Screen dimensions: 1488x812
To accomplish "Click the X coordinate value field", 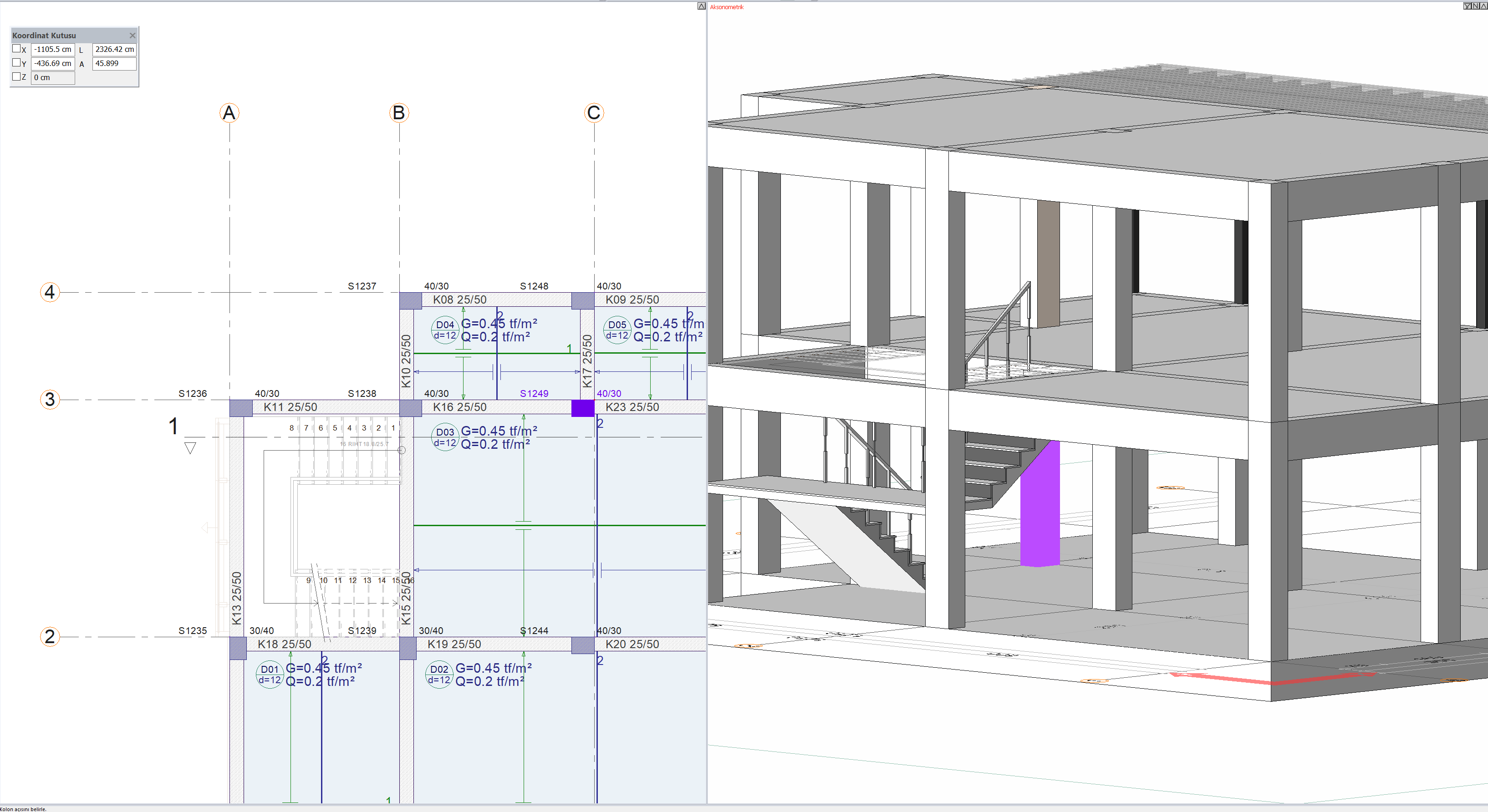I will coord(52,50).
